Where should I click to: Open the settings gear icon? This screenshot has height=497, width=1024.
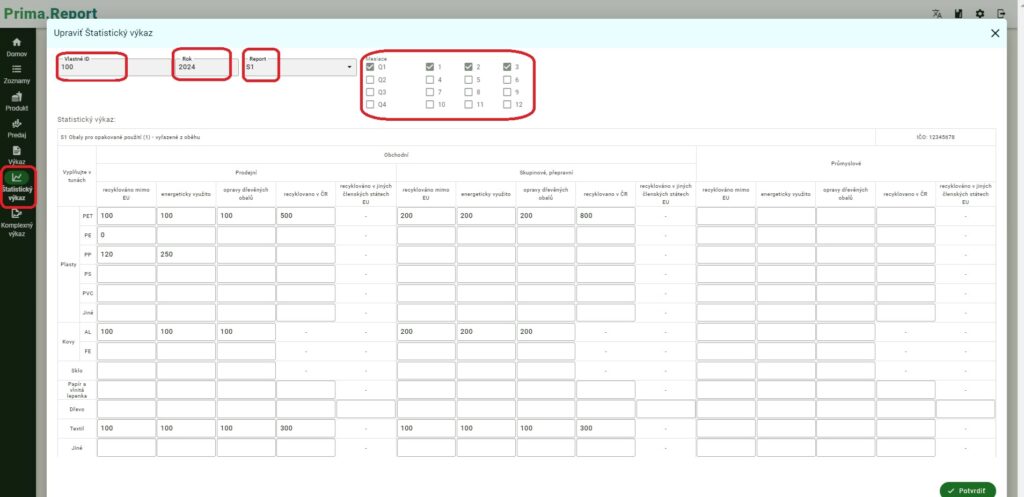979,14
